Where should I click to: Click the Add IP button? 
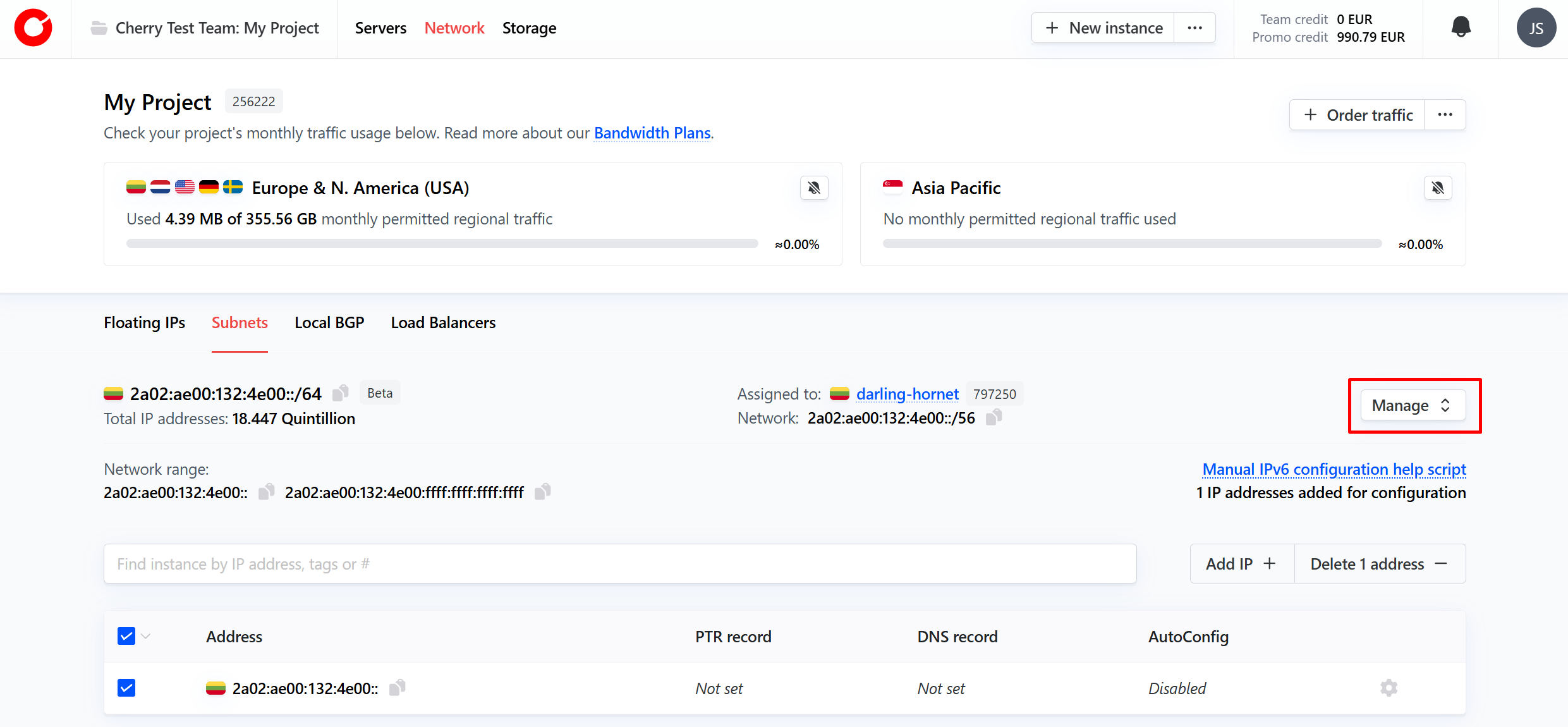pyautogui.click(x=1241, y=563)
